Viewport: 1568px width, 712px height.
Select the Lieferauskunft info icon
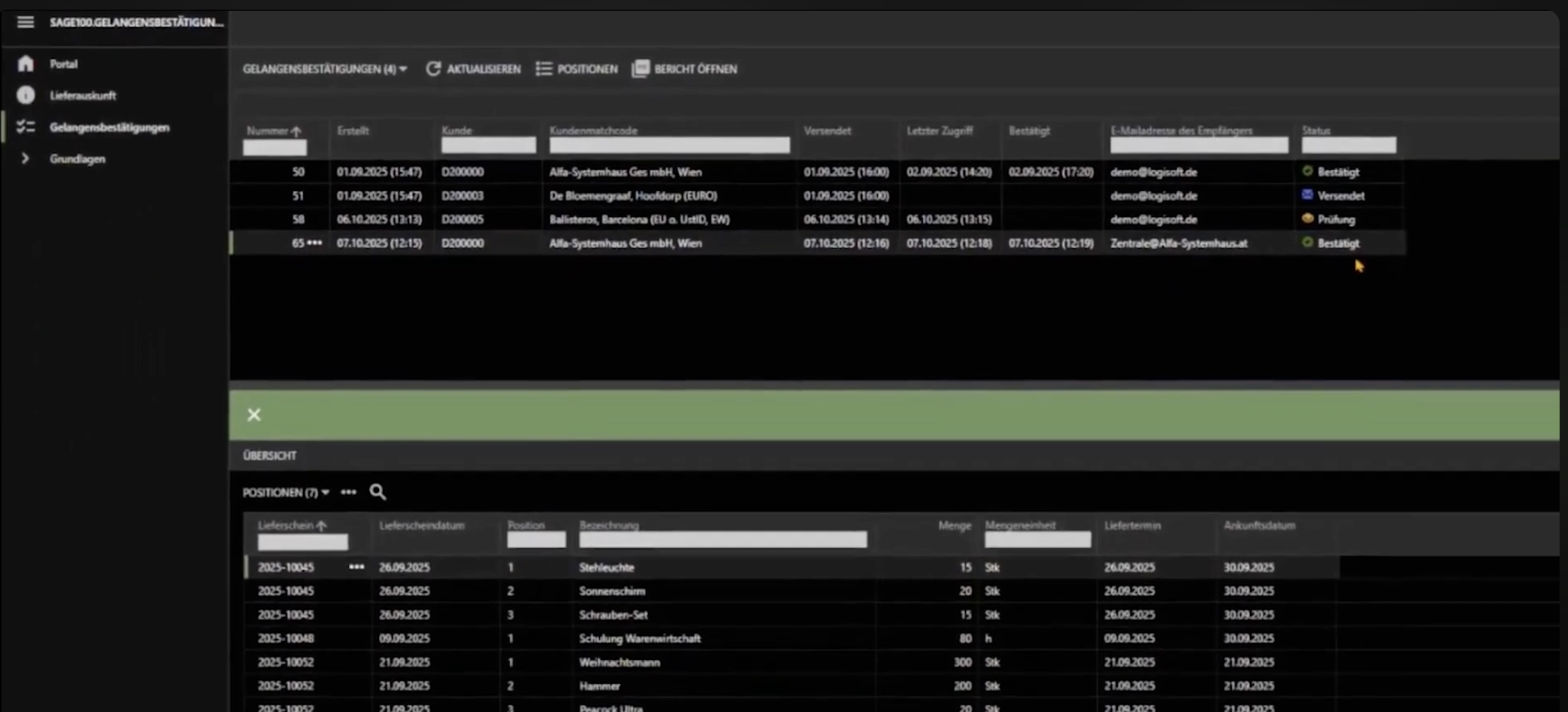(x=26, y=95)
